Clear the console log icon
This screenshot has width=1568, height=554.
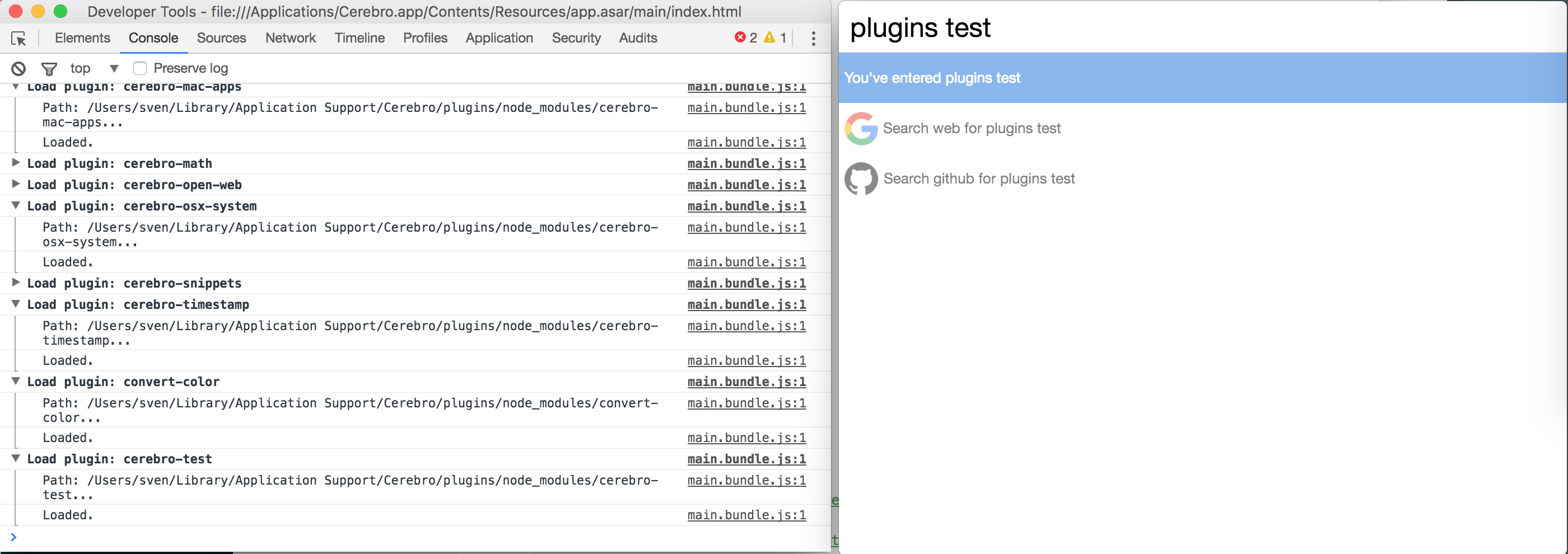point(19,69)
